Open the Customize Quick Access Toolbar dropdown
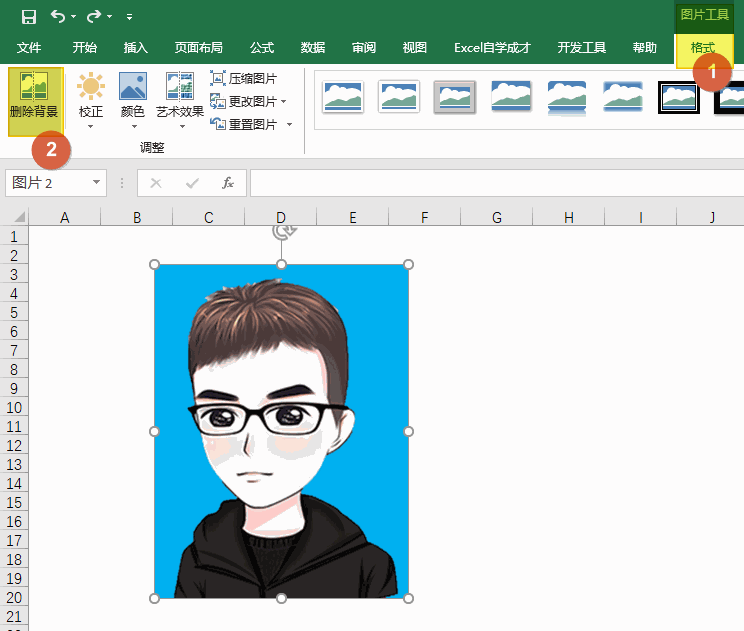Viewport: 744px width, 631px height. point(129,17)
